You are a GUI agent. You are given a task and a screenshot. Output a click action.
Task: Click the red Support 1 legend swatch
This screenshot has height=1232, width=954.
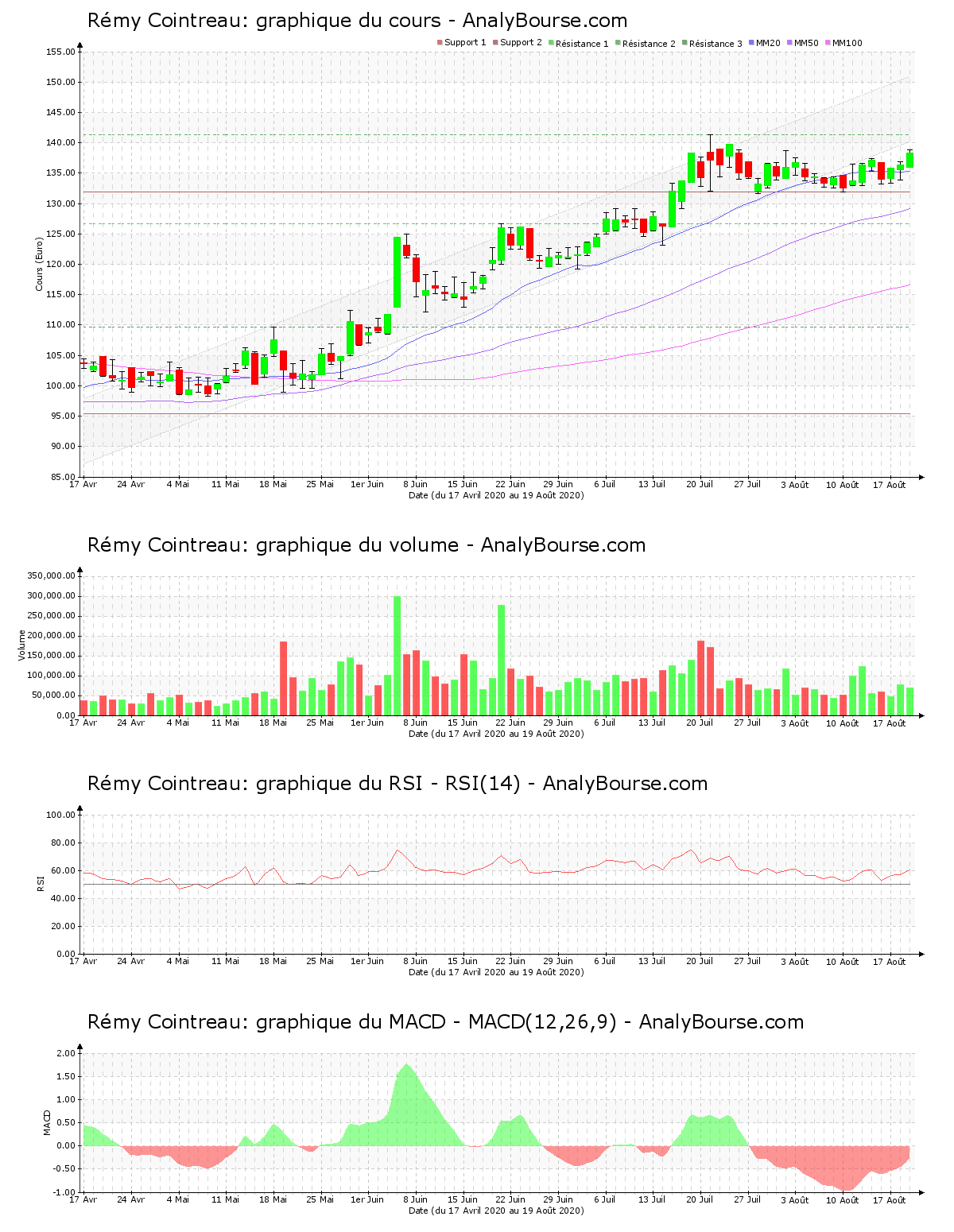(x=440, y=43)
